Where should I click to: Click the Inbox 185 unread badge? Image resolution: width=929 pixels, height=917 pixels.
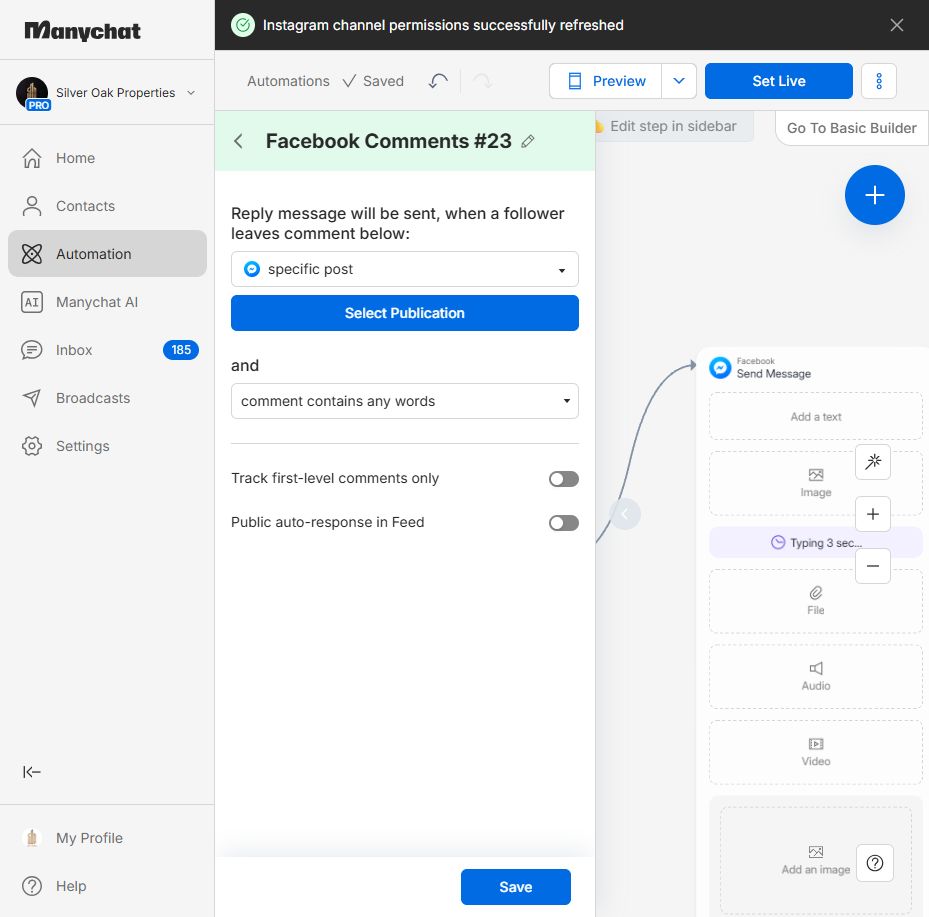pos(181,350)
